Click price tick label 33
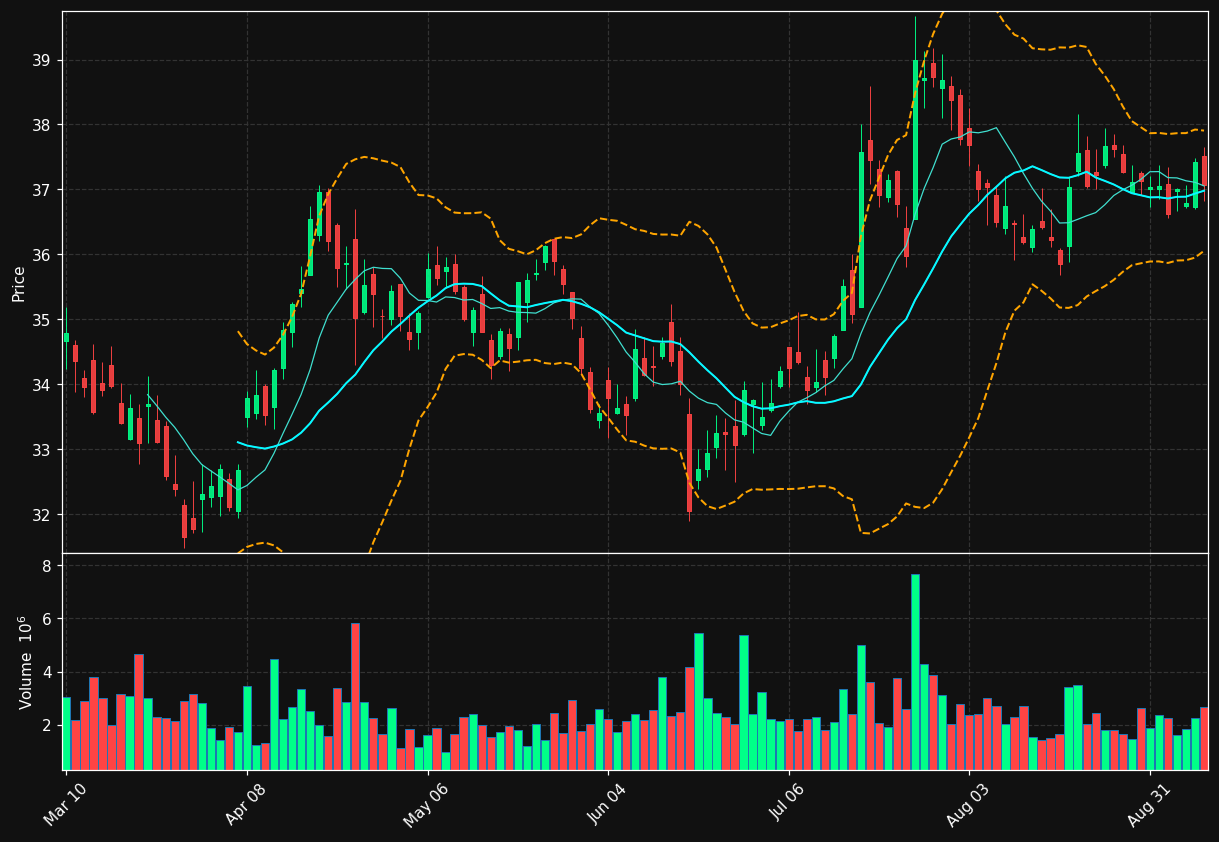1219x842 pixels. point(41,450)
